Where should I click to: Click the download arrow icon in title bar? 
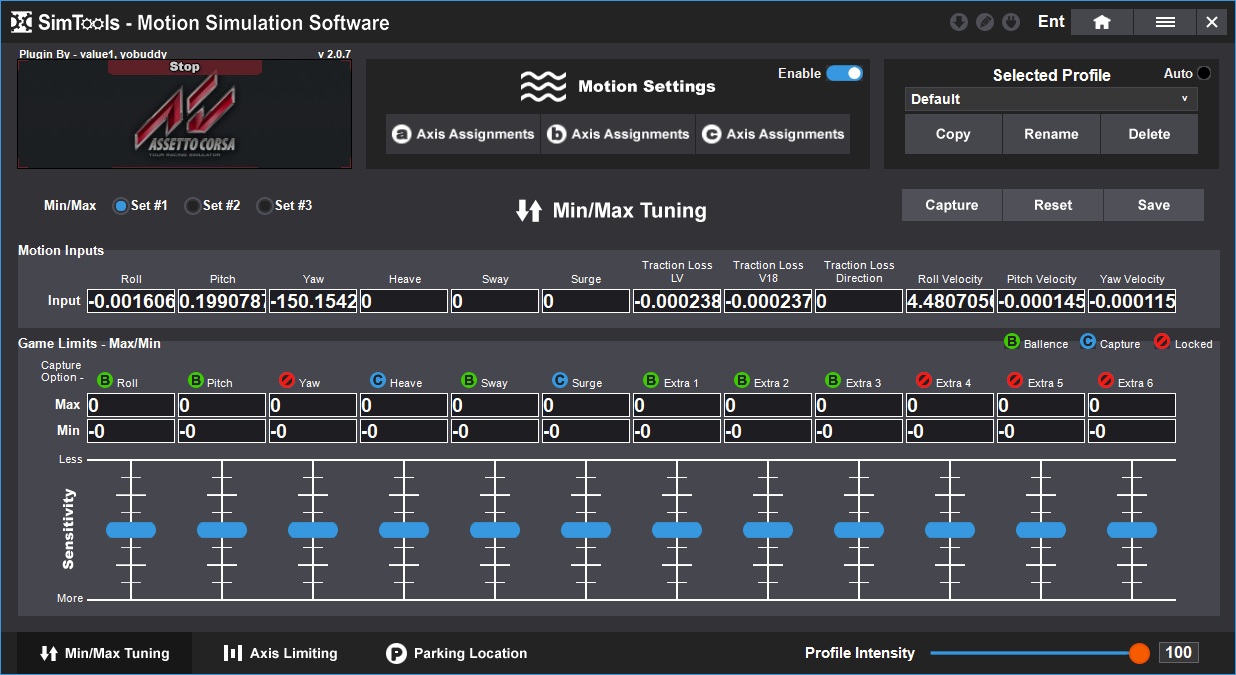[959, 22]
